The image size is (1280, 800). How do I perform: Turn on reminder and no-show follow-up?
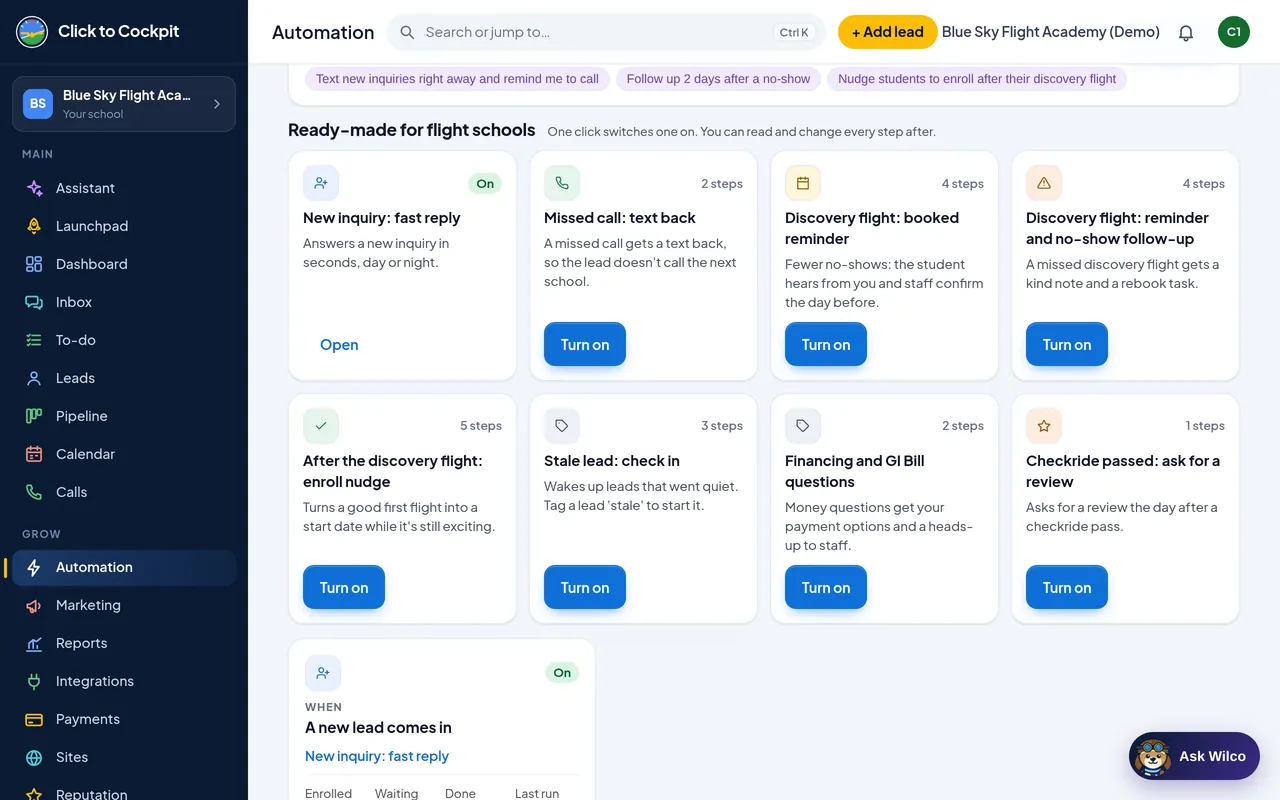coord(1067,344)
